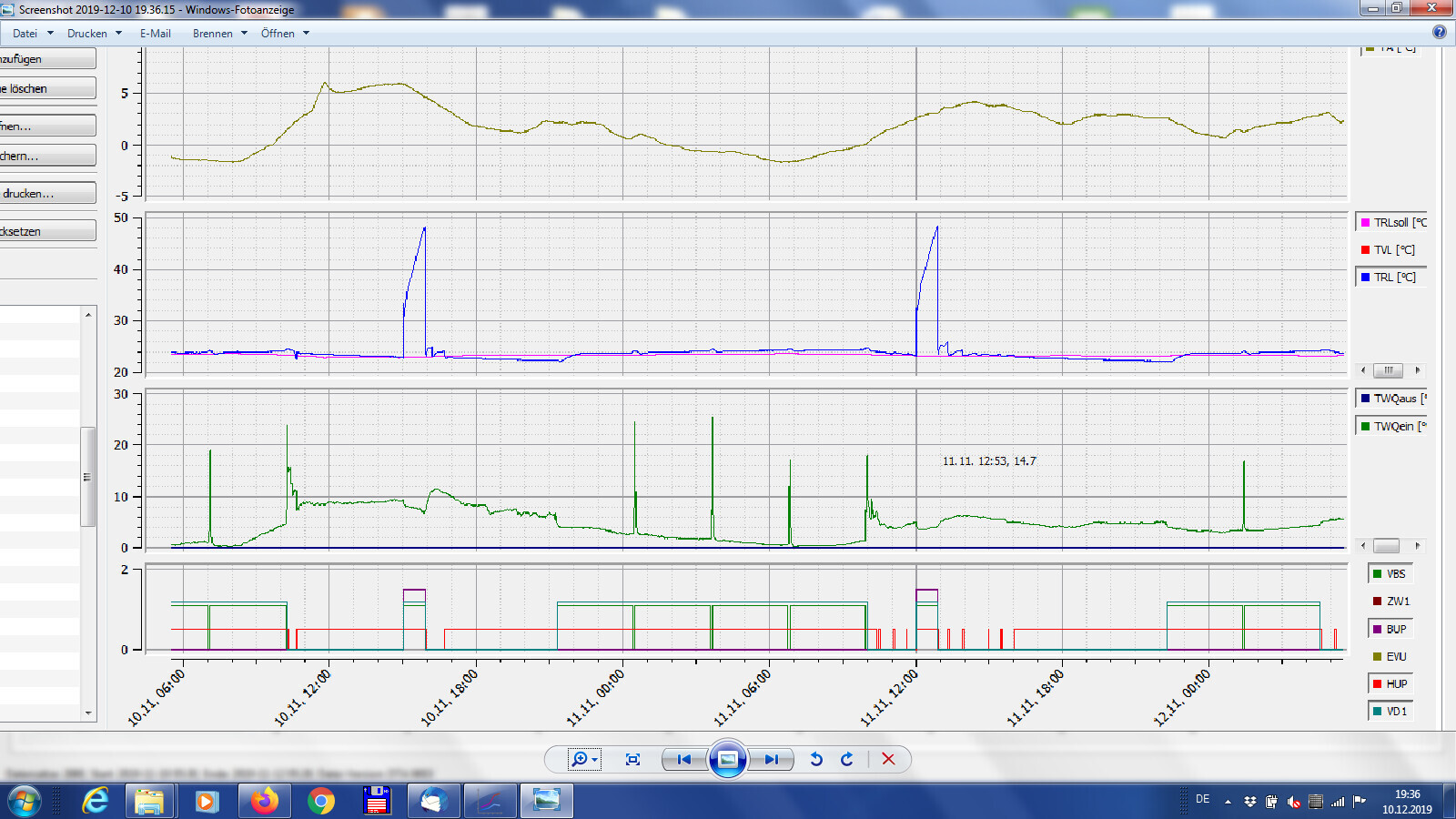The width and height of the screenshot is (1456, 819).
Task: Click the left list vertical scrollbar handle
Action: click(87, 476)
